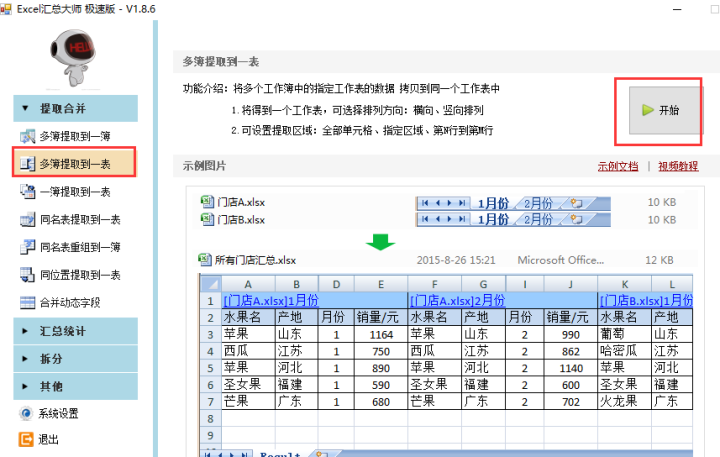
Task: Click the 提取合并 section header
Action: pyautogui.click(x=75, y=108)
